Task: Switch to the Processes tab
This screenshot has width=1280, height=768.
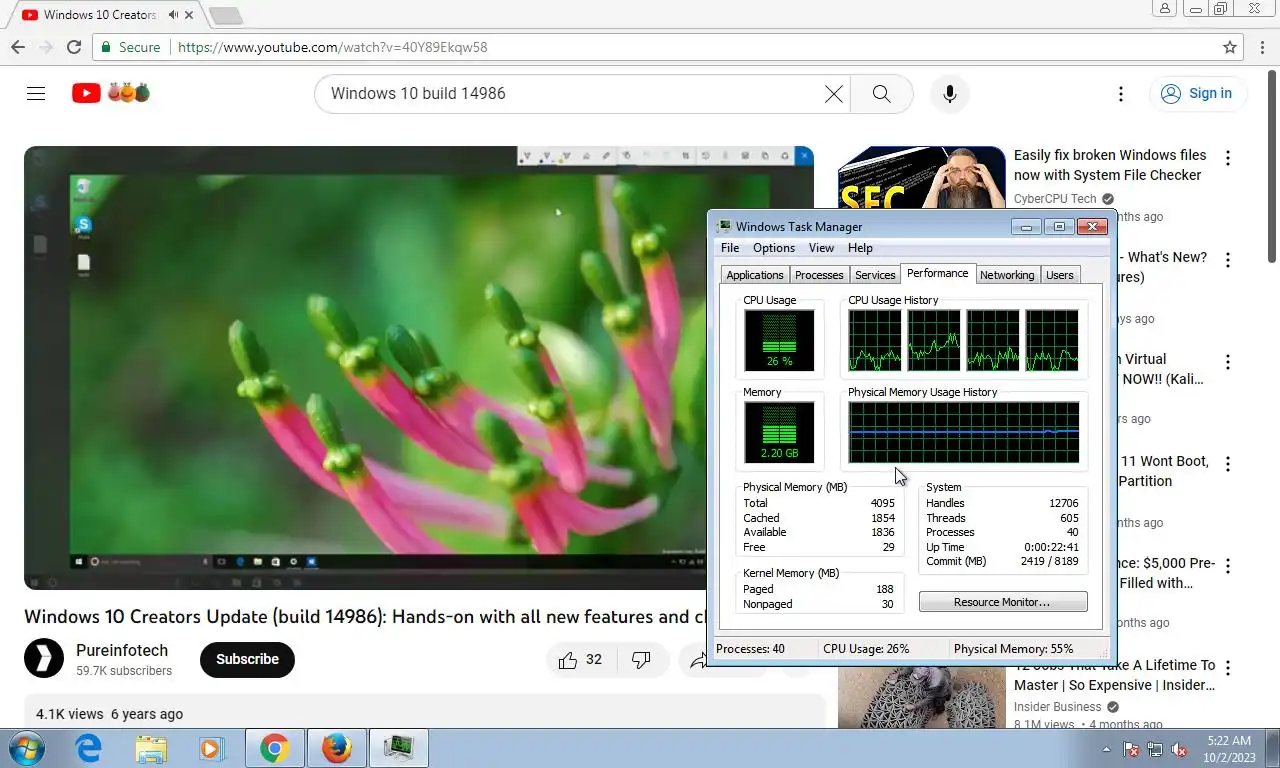Action: coord(819,275)
